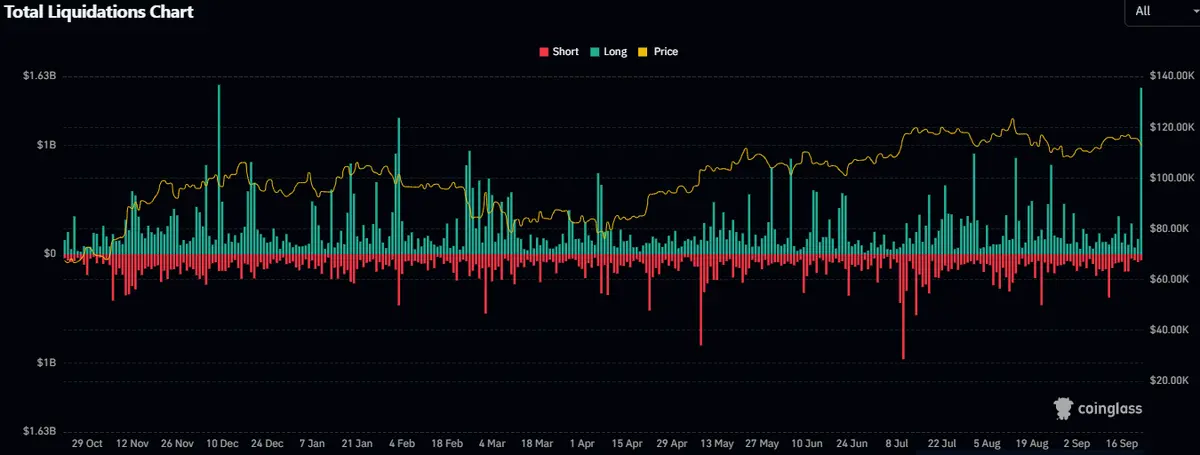Click the 12 Nov date label
1200x455 pixels.
coord(132,442)
